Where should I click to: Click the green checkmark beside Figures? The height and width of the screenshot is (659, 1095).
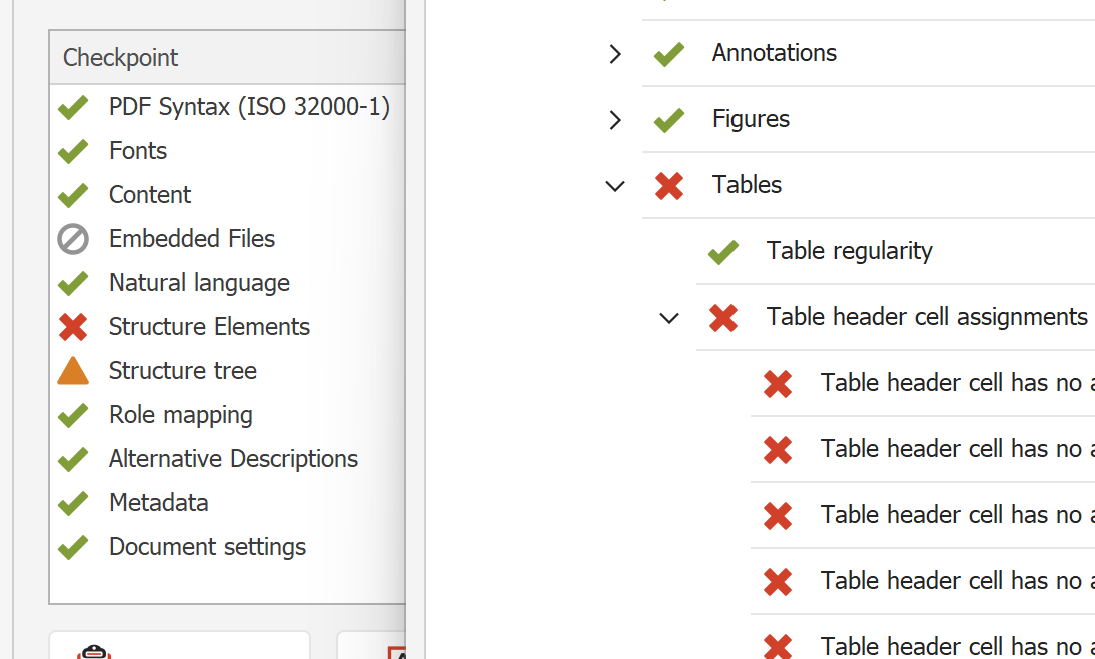coord(669,119)
